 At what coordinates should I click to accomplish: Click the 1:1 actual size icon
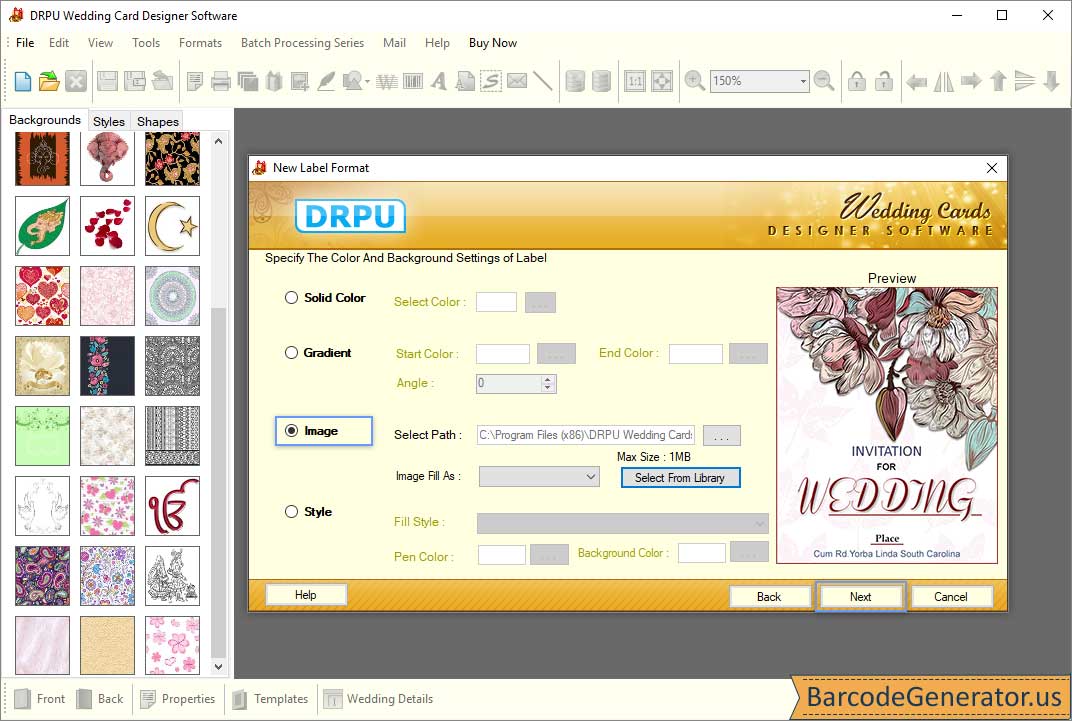click(x=635, y=81)
